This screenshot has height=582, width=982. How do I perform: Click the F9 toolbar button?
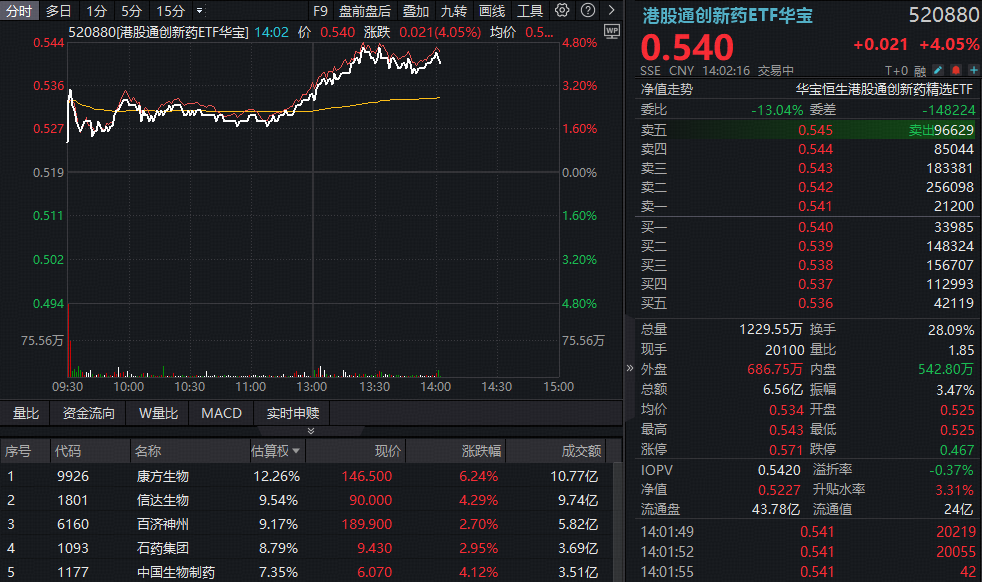pos(319,10)
